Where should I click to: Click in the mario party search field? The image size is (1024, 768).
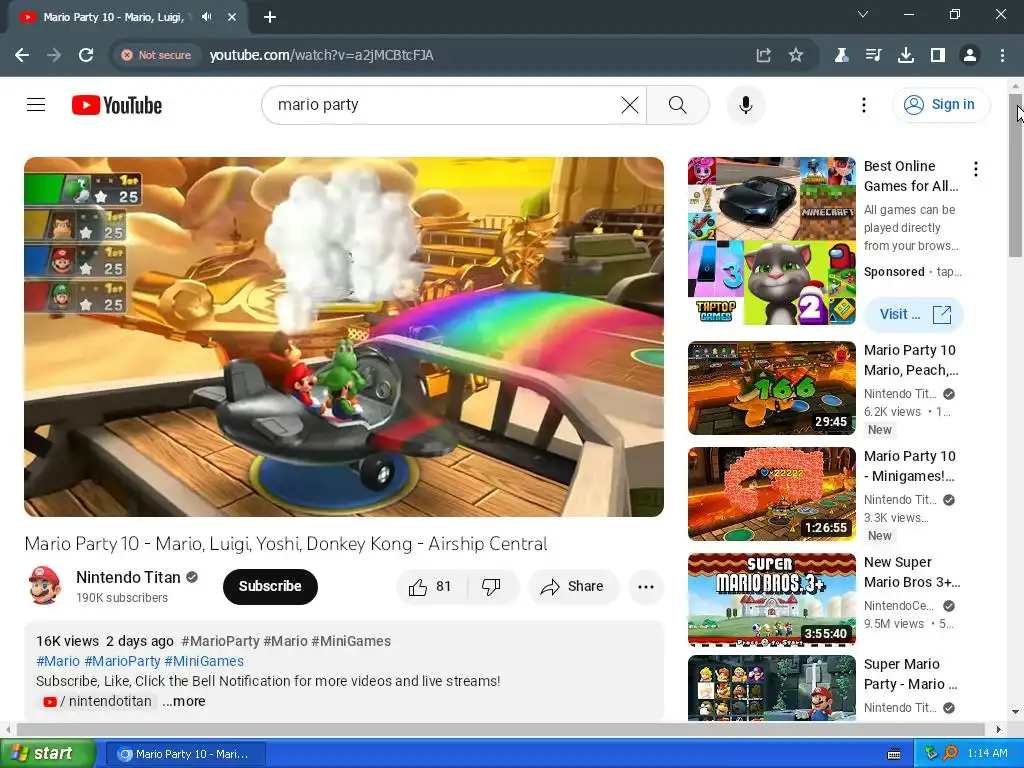[444, 105]
